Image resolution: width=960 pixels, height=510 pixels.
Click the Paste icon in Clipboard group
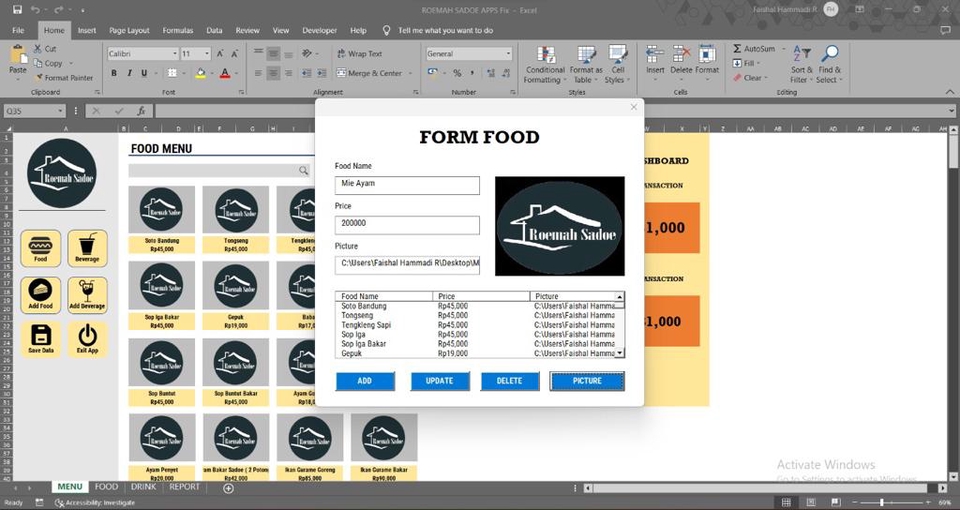pos(18,56)
